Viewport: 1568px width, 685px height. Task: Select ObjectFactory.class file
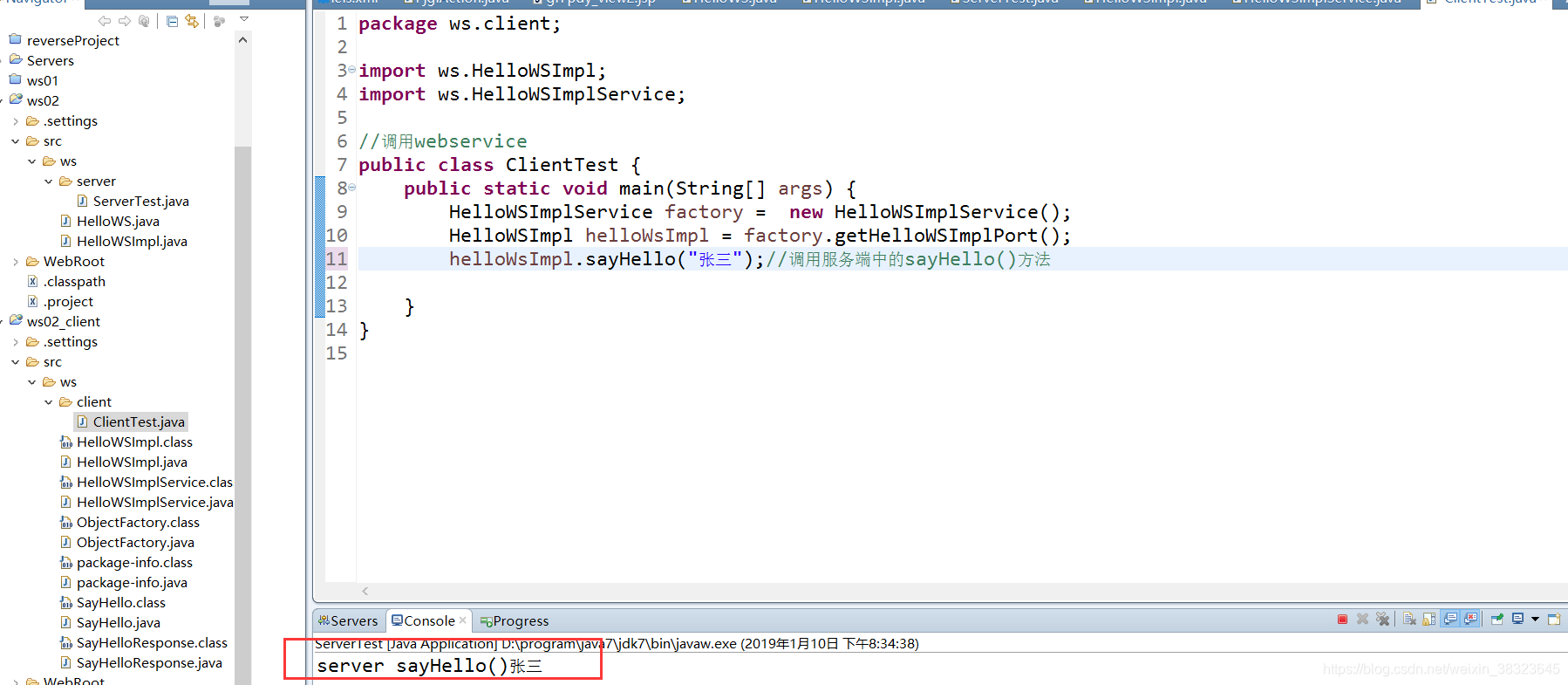(x=130, y=523)
